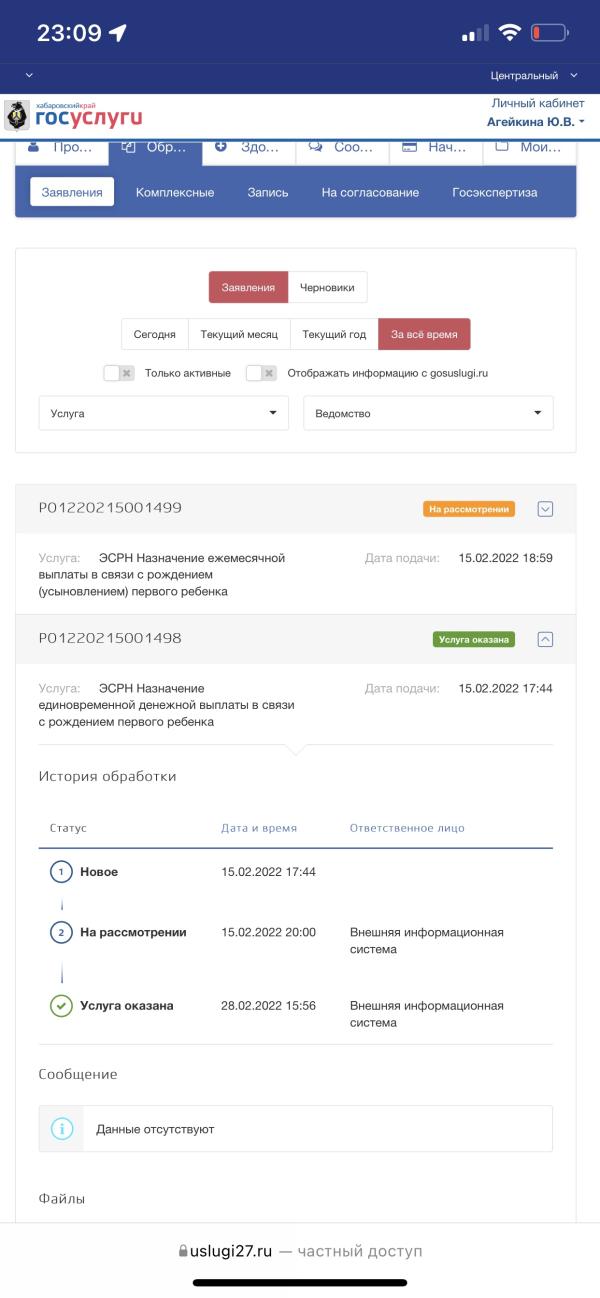Collapse application P01220215001498 details
600x1298 pixels.
tap(545, 639)
